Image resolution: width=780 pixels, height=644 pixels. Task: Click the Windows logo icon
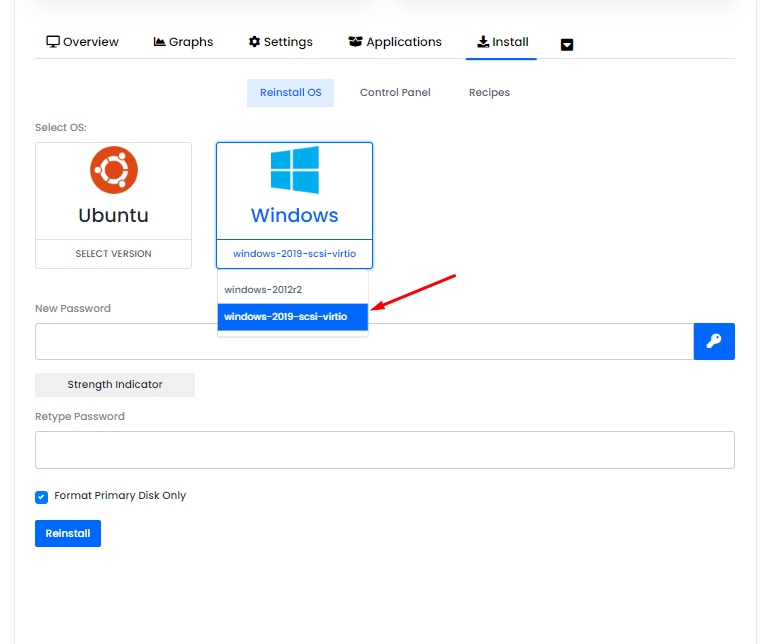(x=294, y=170)
